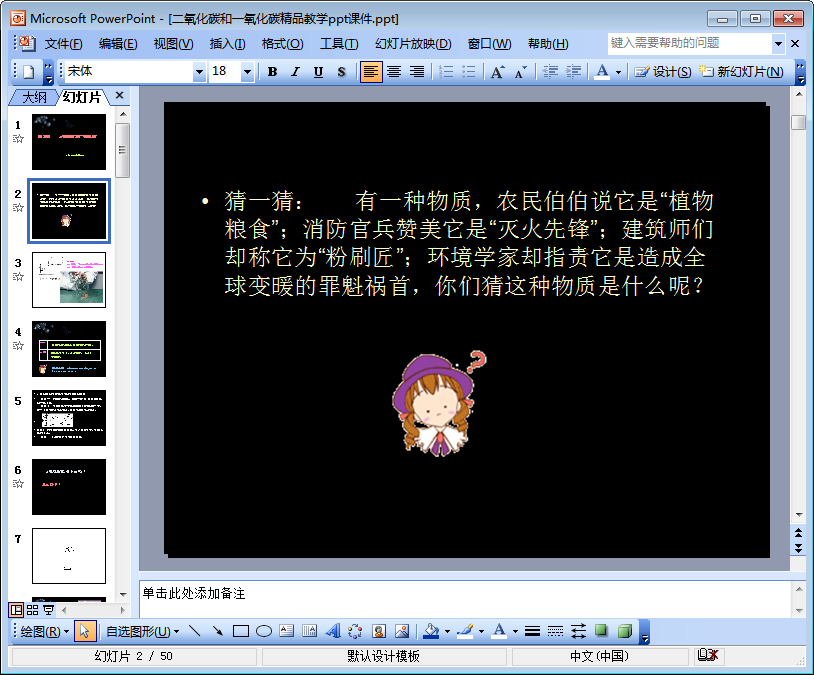814x675 pixels.
Task: Toggle text Shadow (S) formatting
Action: pos(341,72)
